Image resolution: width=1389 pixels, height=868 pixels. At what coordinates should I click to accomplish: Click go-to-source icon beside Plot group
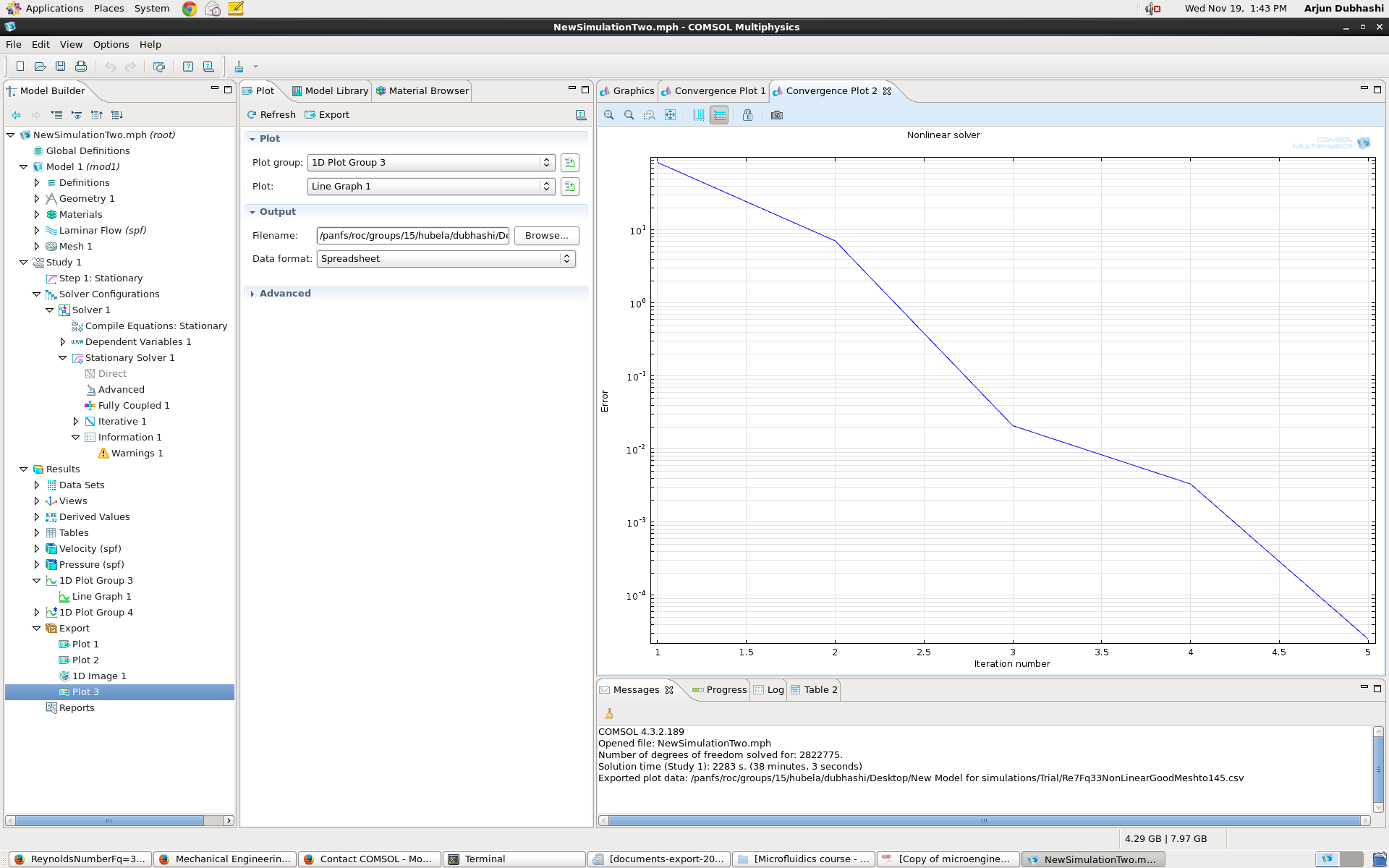[x=570, y=163]
